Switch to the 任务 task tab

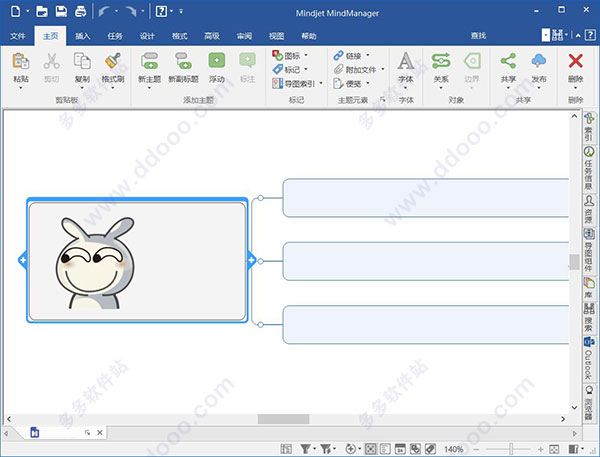(x=115, y=36)
